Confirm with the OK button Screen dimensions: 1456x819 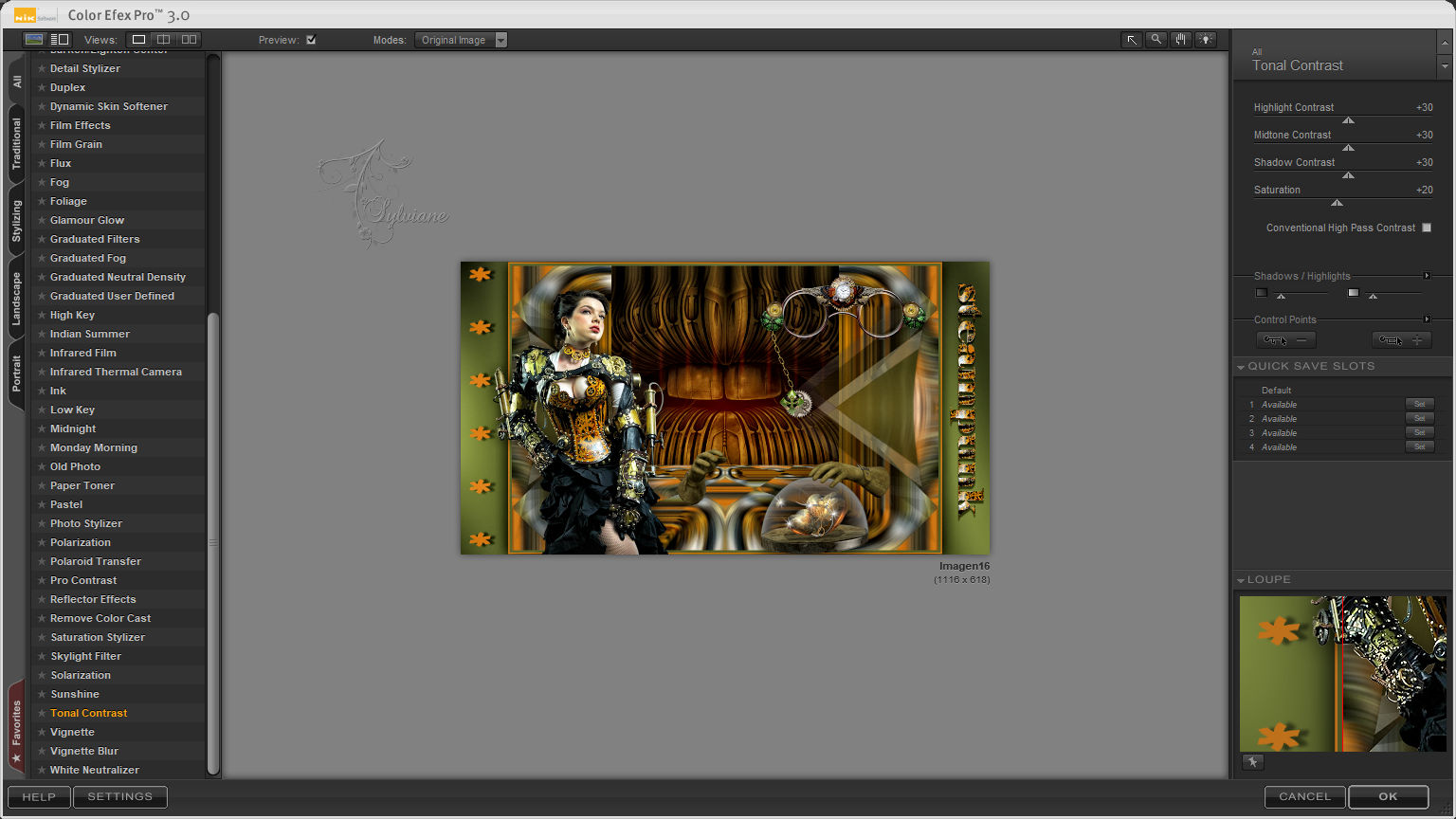pyautogui.click(x=1388, y=797)
